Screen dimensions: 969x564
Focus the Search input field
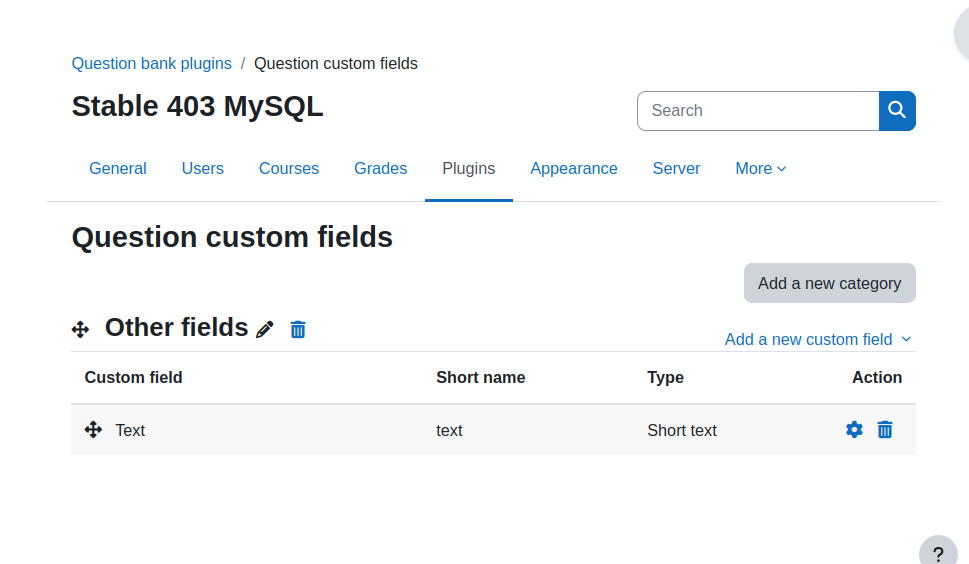click(758, 111)
